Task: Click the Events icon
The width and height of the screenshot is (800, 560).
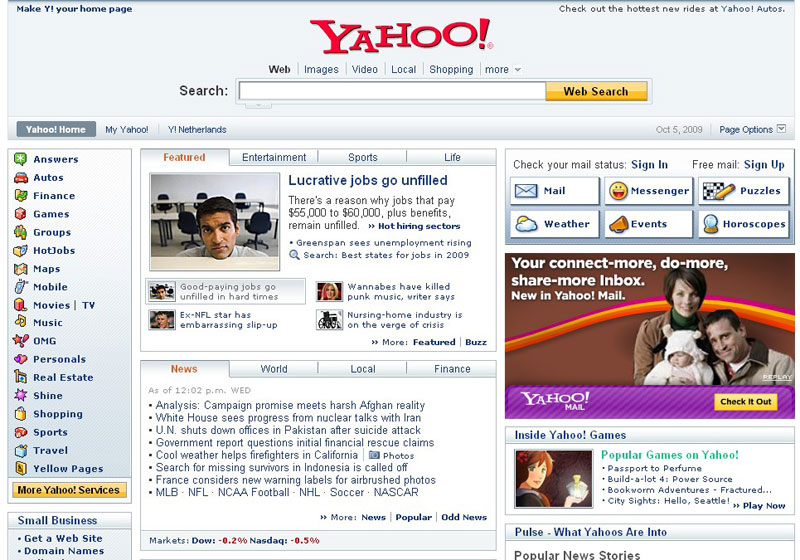Action: pos(618,224)
